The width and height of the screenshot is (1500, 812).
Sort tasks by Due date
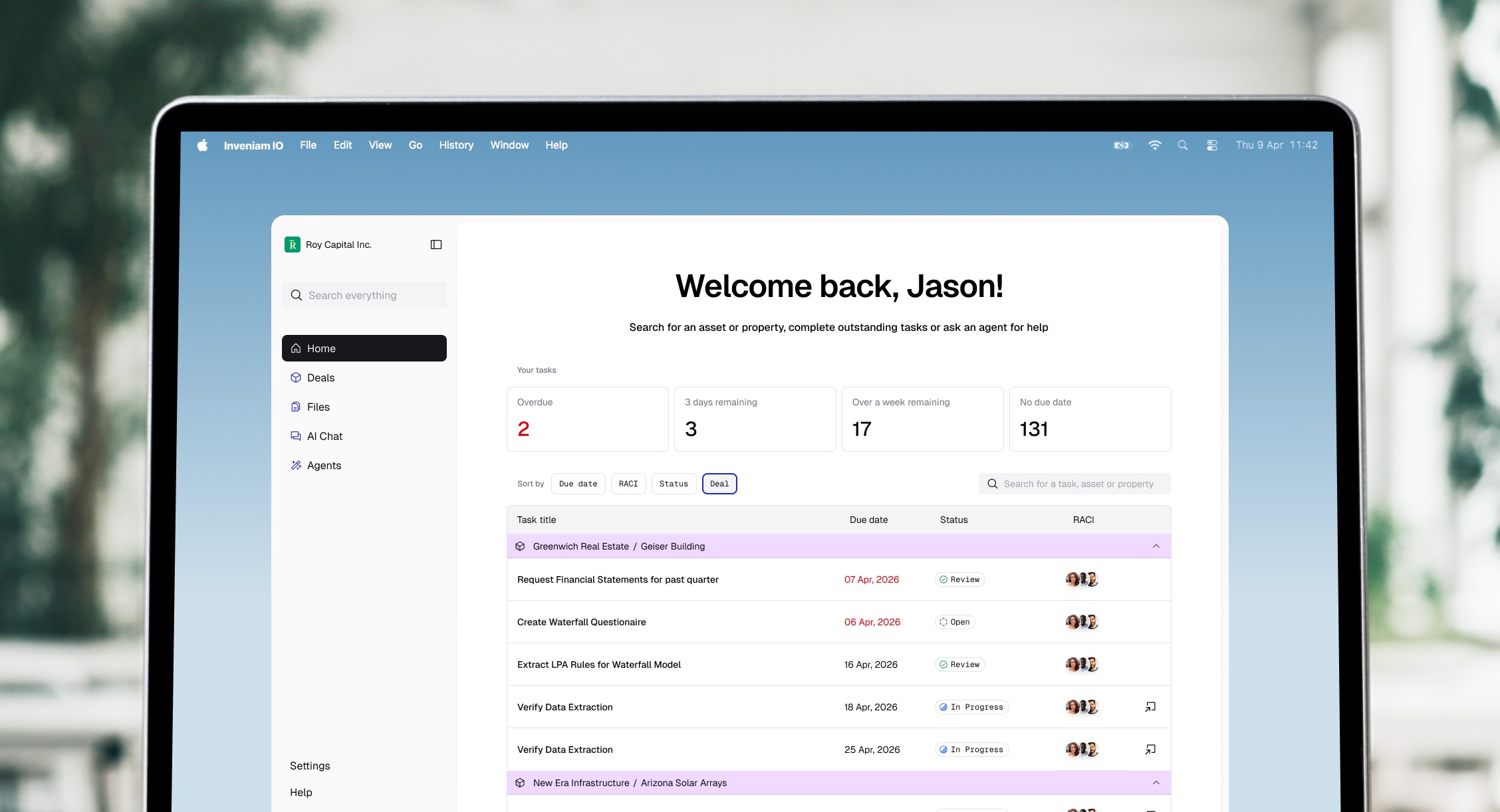click(x=578, y=484)
